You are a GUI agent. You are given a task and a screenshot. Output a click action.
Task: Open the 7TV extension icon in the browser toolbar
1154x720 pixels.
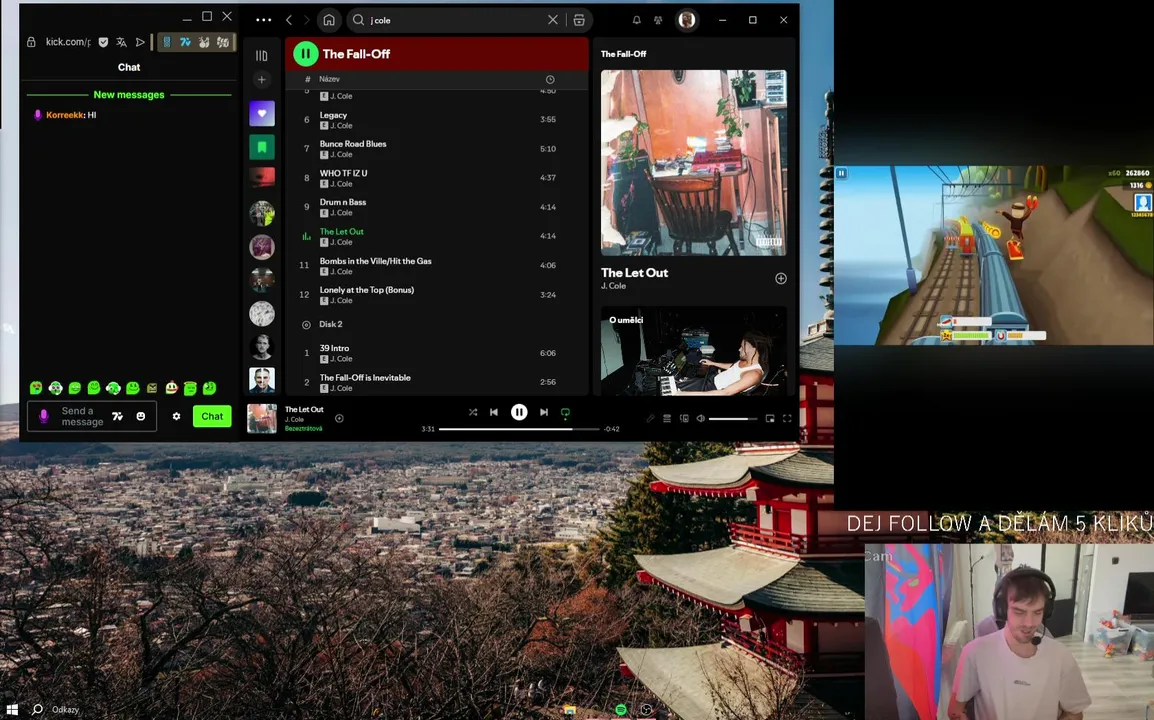point(185,42)
